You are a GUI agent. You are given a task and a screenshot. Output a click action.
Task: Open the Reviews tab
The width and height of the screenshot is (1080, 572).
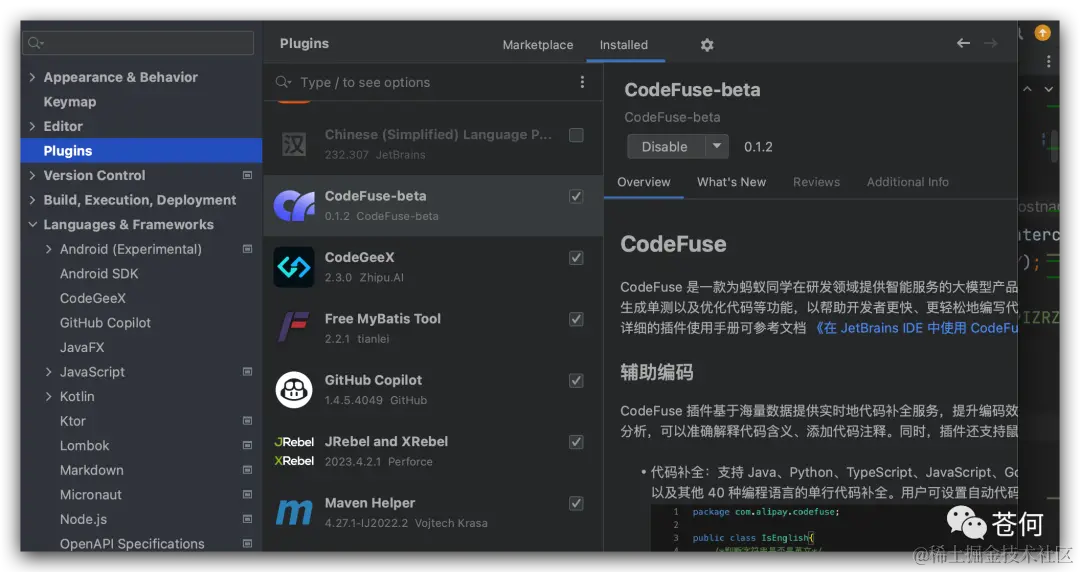tap(816, 182)
